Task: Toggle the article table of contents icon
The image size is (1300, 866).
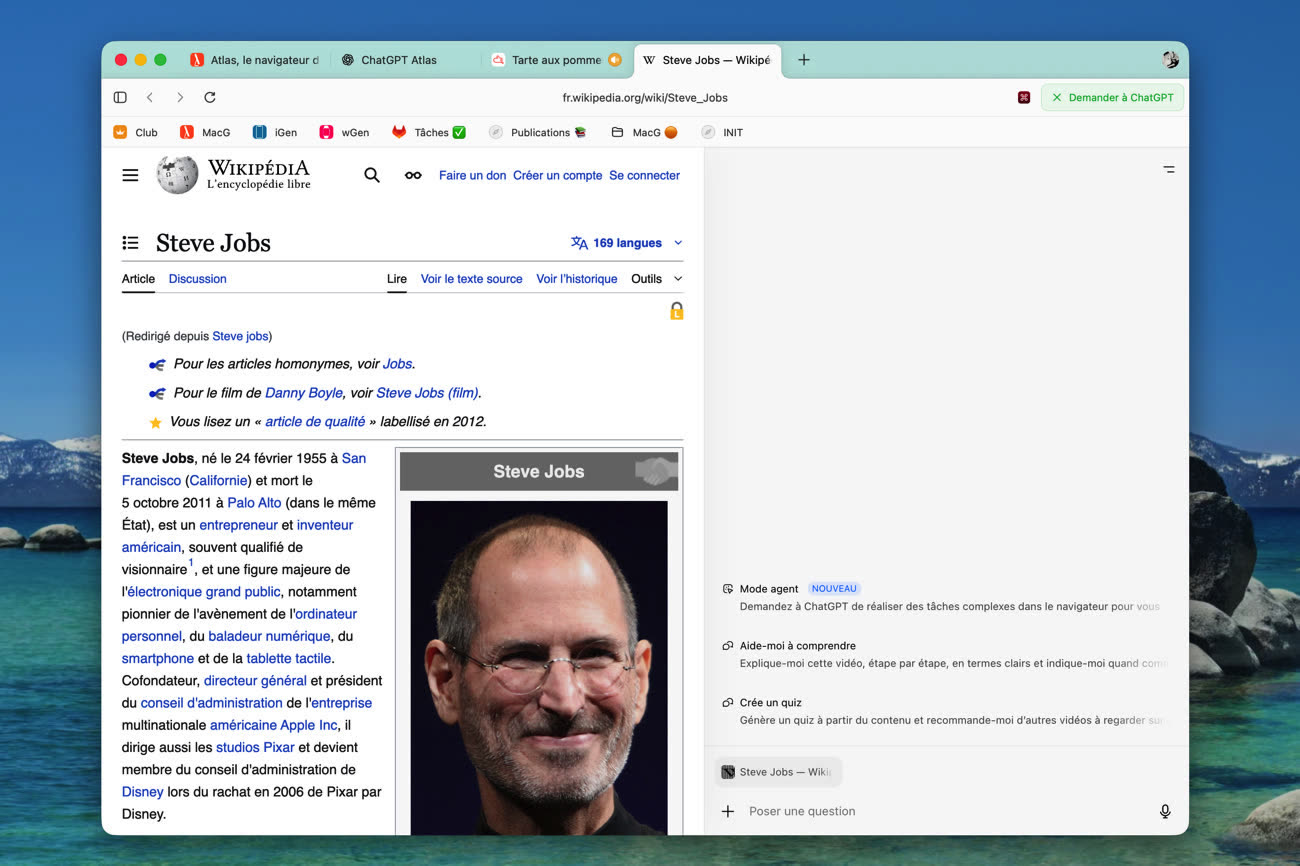Action: 130,243
